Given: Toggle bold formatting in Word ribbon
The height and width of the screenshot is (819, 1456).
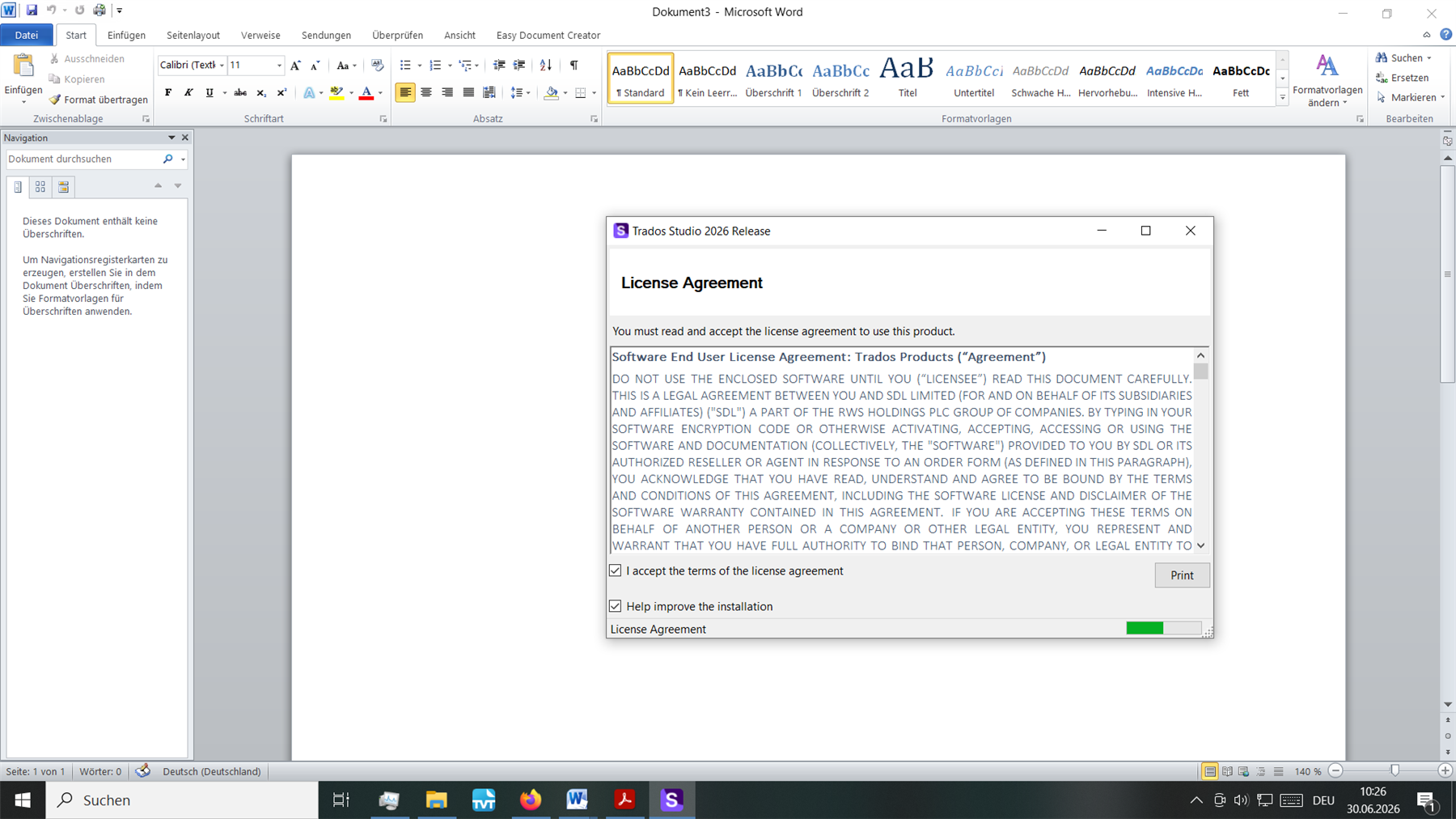Looking at the screenshot, I should click(x=168, y=92).
